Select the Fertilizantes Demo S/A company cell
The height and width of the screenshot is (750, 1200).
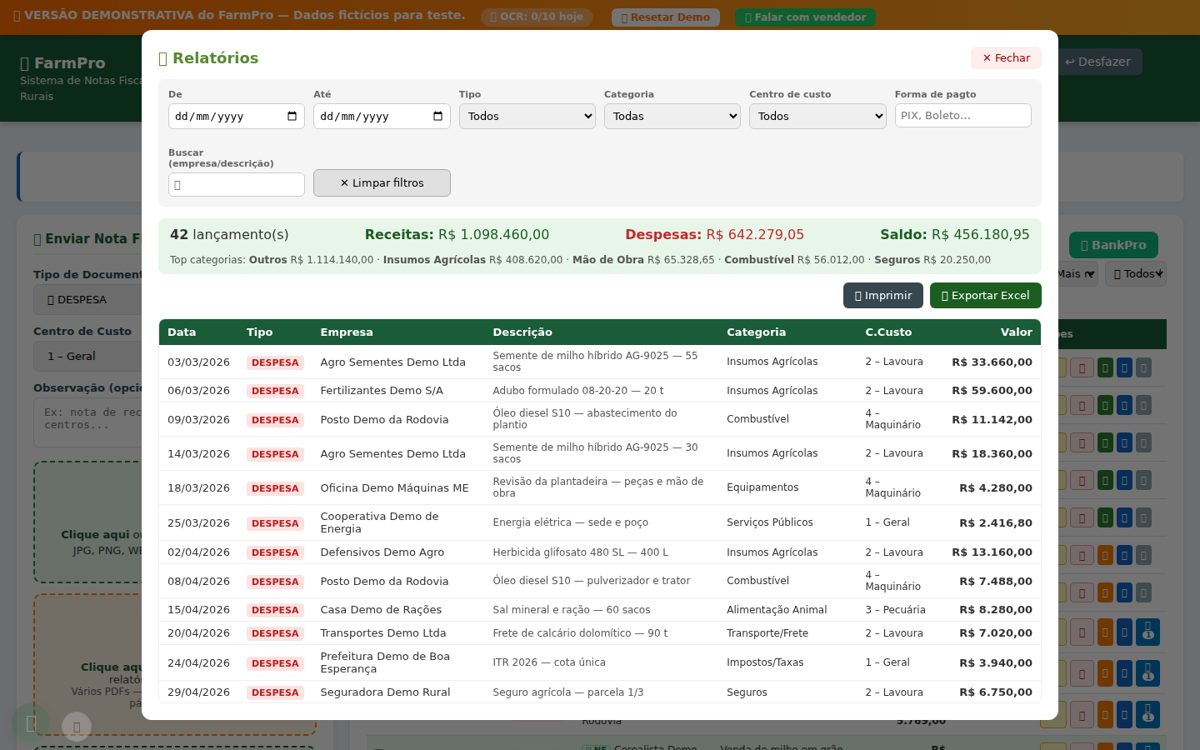(381, 390)
